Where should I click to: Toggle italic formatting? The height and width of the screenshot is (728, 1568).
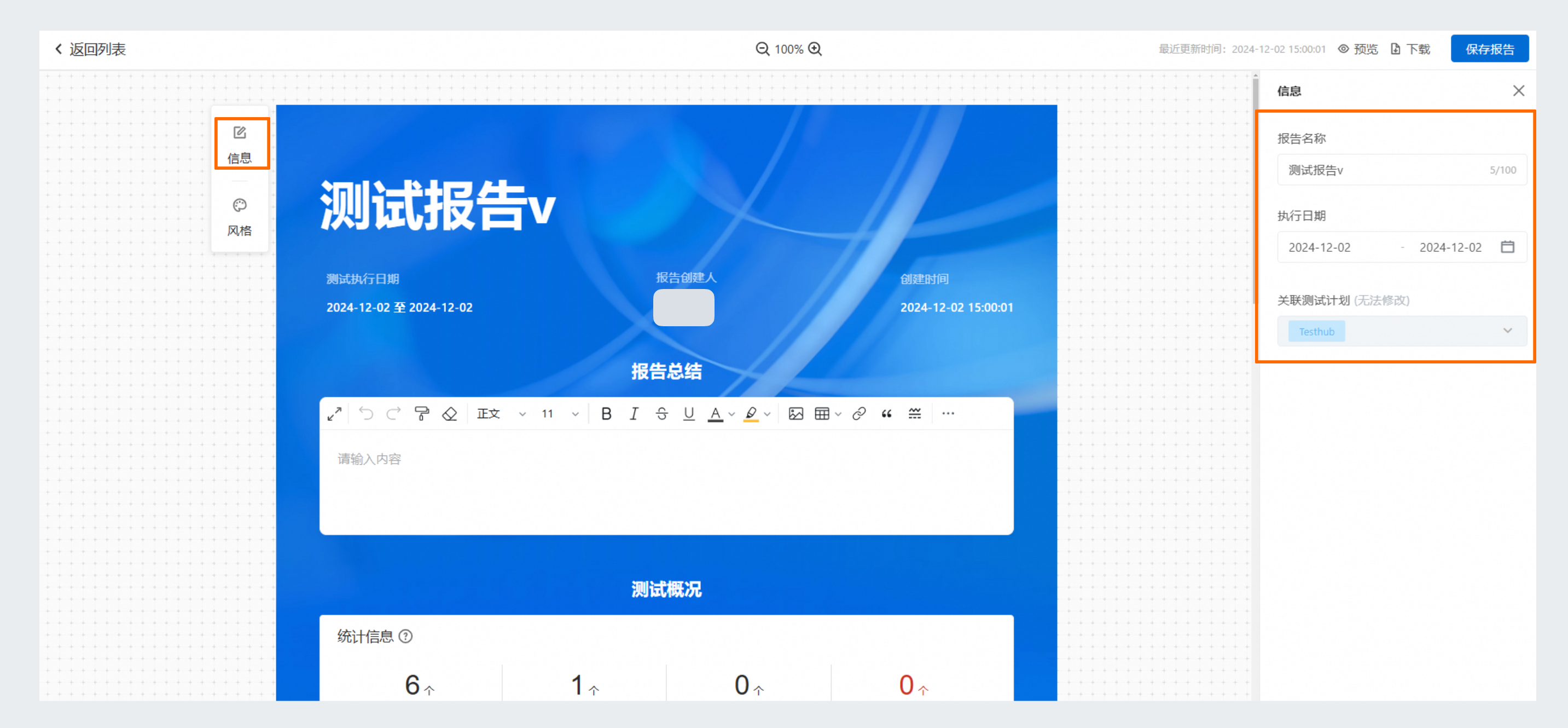(634, 414)
